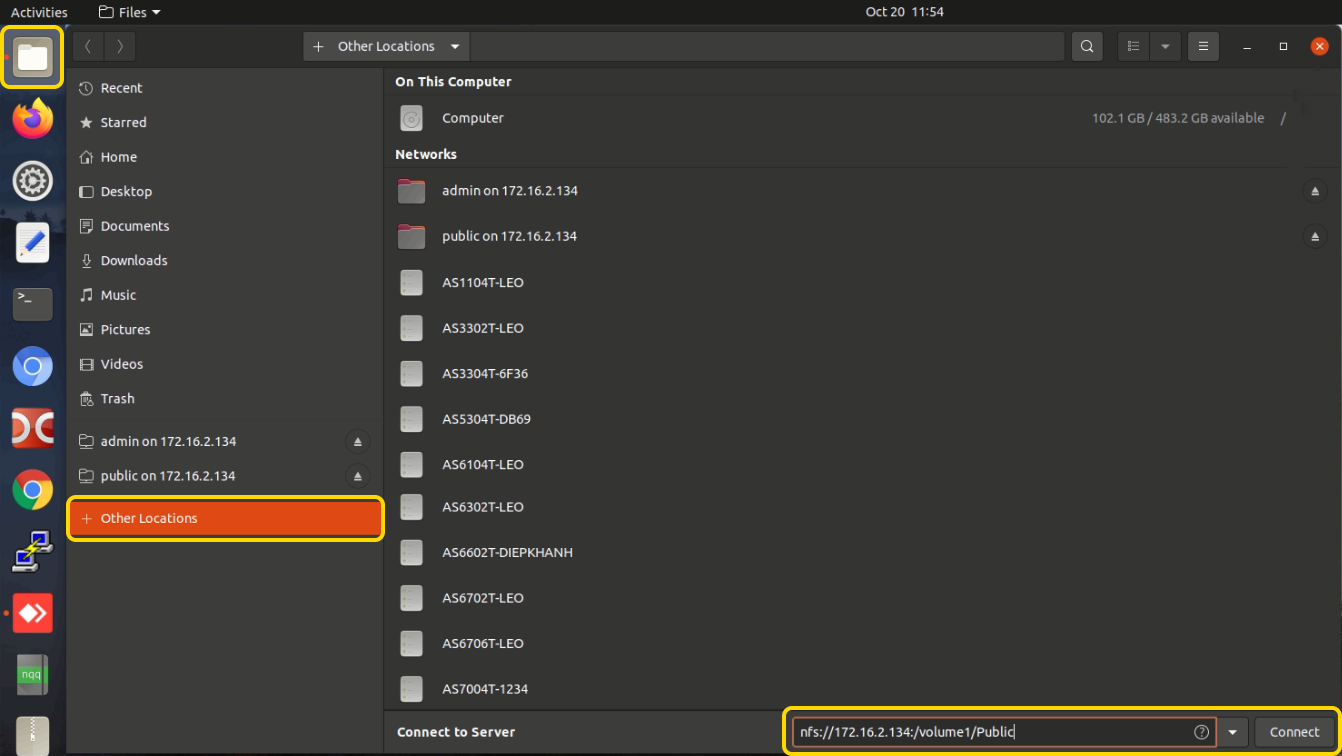Unmount public on 172.16.2.134 in sidebar
The image size is (1342, 756).
pos(358,476)
